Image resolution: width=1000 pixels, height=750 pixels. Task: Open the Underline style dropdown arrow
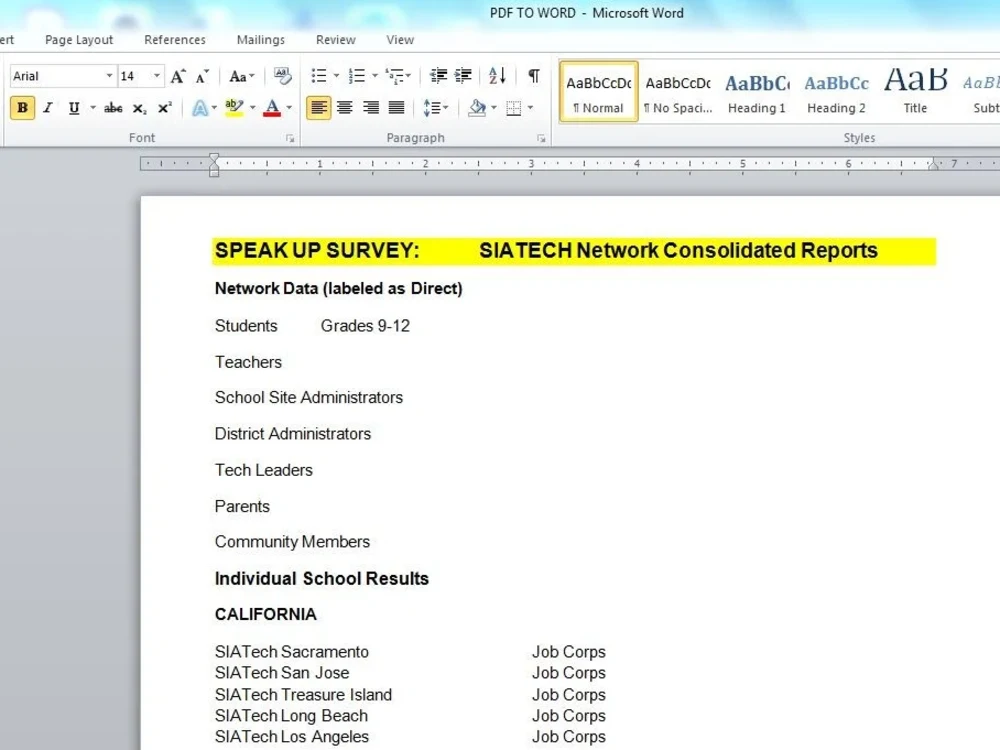coord(92,108)
